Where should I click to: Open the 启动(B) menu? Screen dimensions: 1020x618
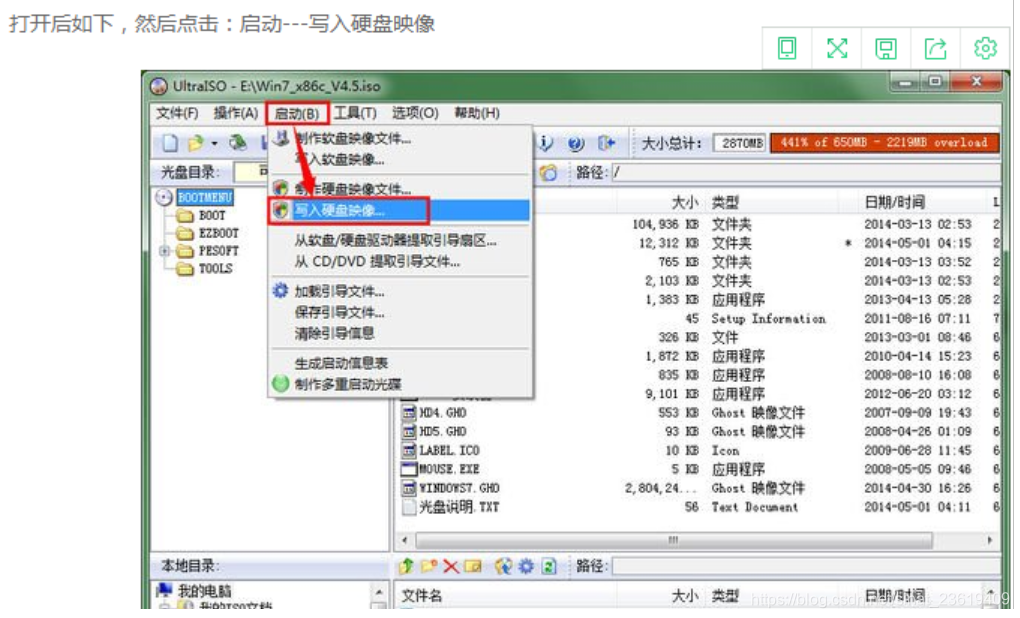(297, 114)
